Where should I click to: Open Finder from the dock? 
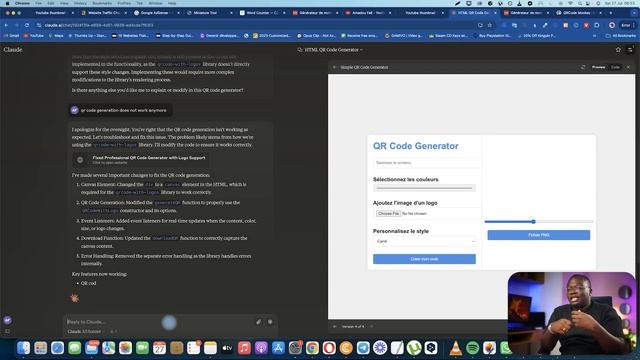pos(23,348)
